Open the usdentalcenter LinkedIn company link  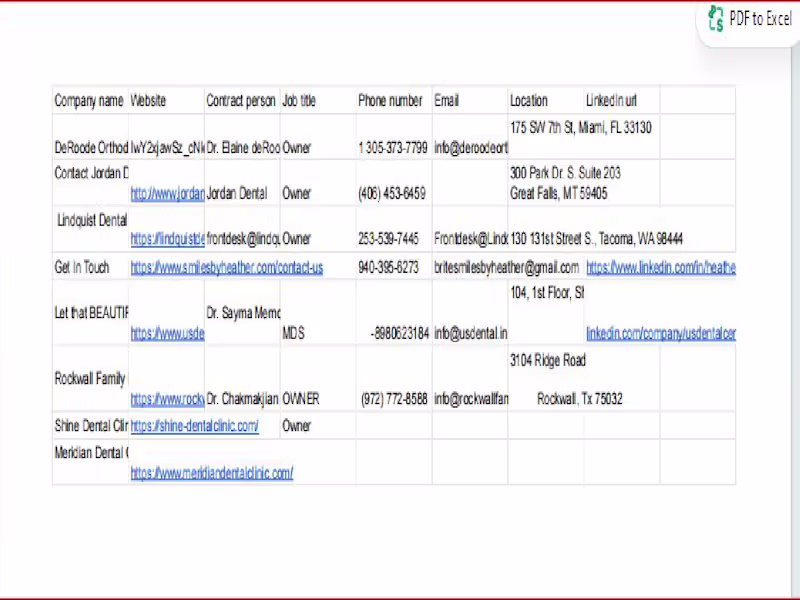tap(661, 334)
